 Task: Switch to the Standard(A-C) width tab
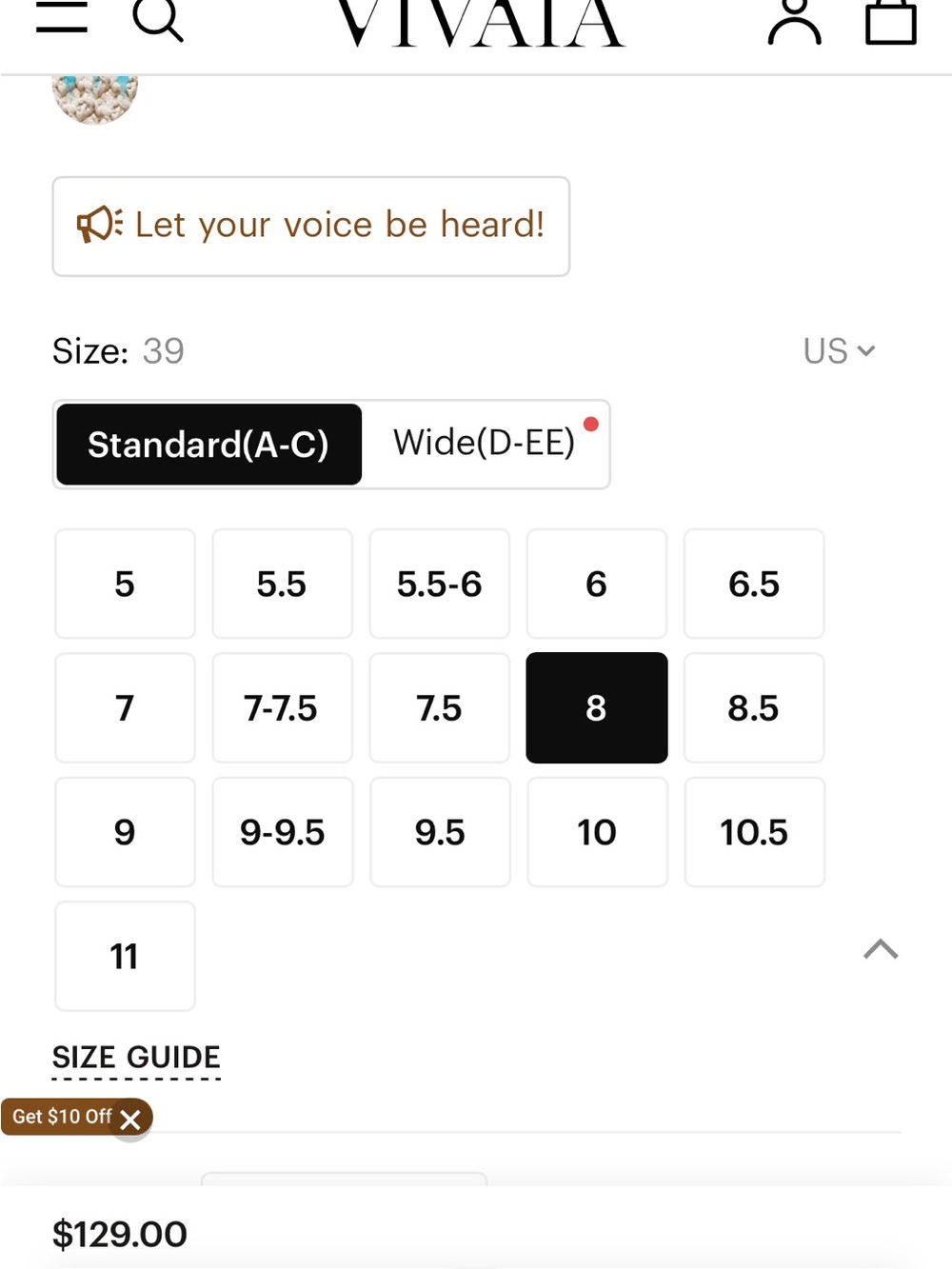(208, 445)
